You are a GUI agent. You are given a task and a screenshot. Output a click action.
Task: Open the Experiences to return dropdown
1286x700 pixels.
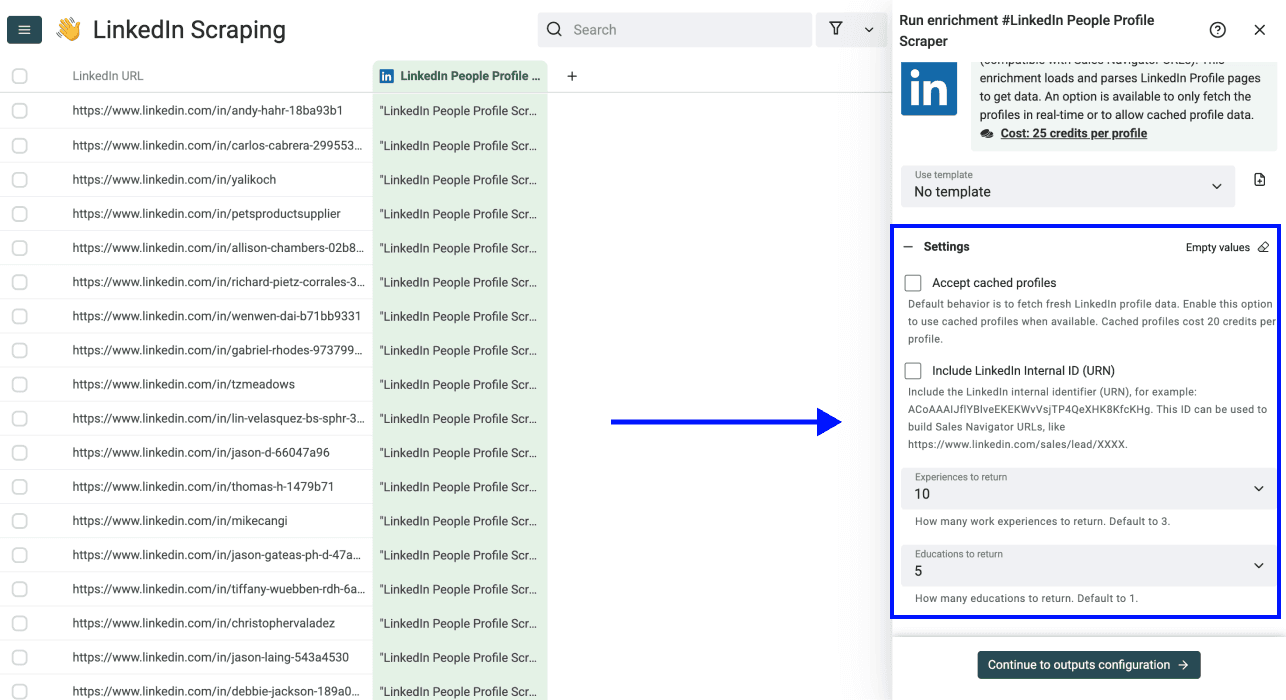click(x=1260, y=489)
